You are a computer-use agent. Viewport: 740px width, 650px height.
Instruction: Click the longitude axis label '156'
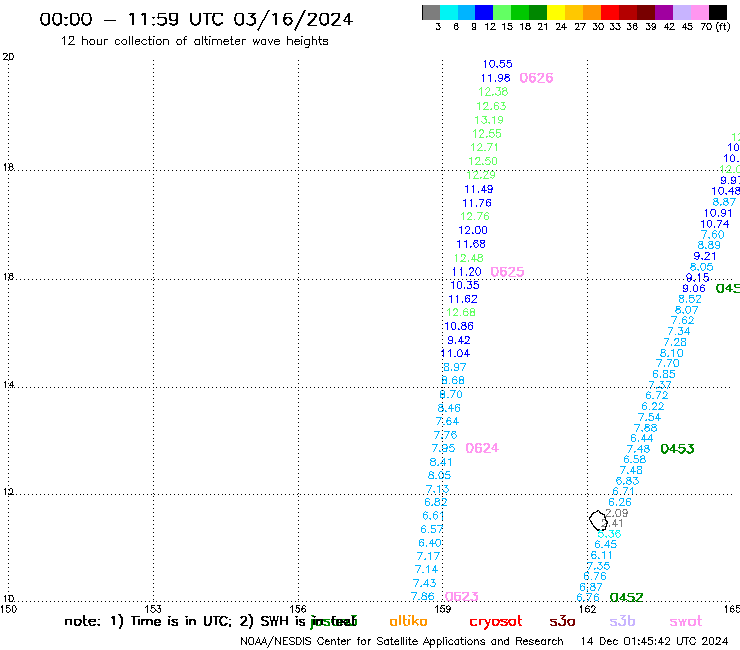pos(298,609)
